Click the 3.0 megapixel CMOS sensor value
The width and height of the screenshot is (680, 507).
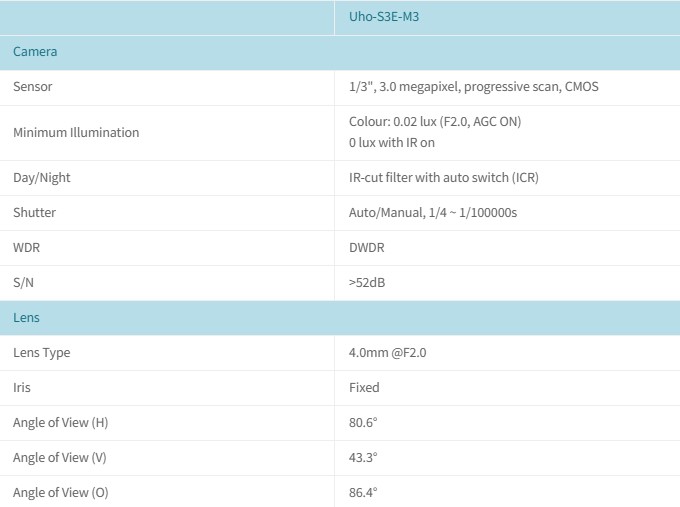click(473, 87)
